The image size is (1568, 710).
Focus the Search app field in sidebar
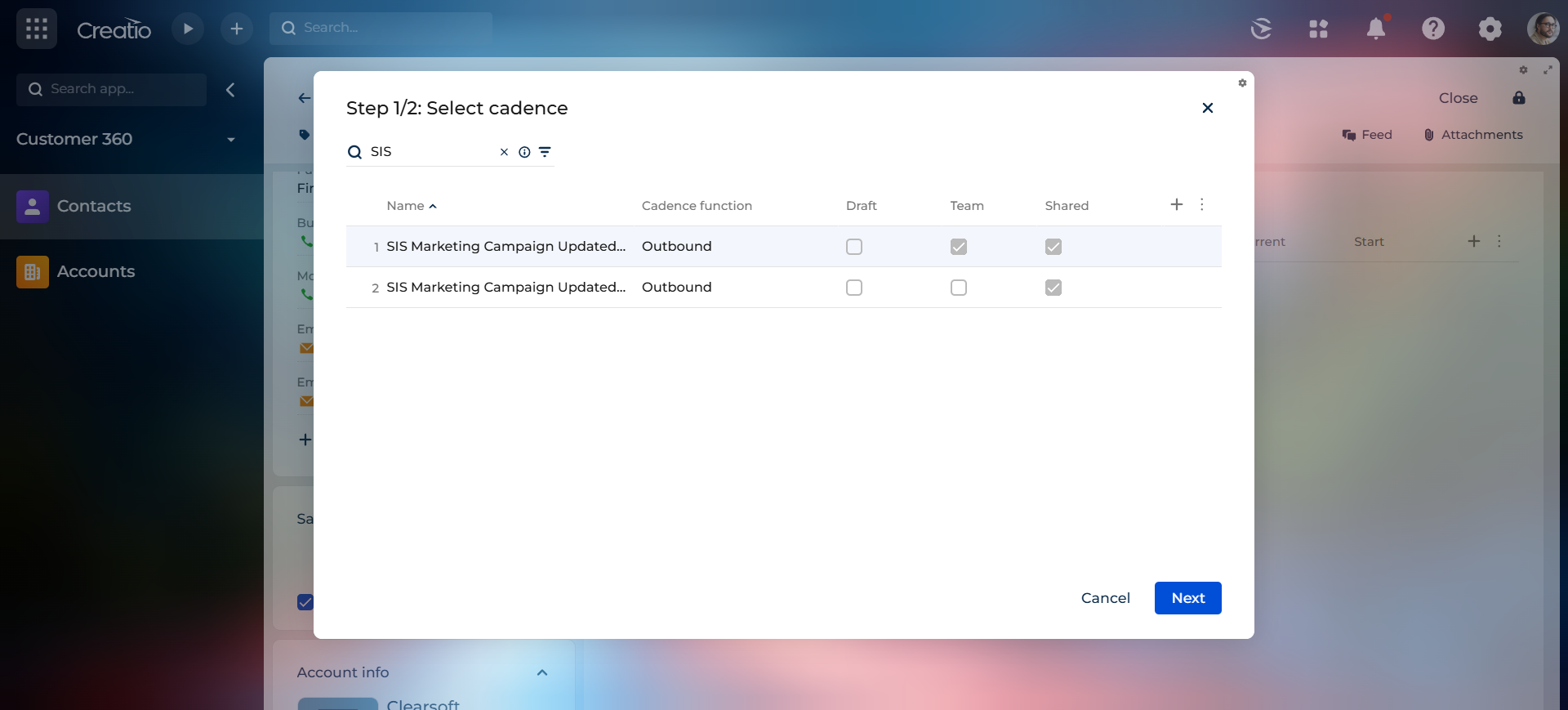click(x=111, y=89)
